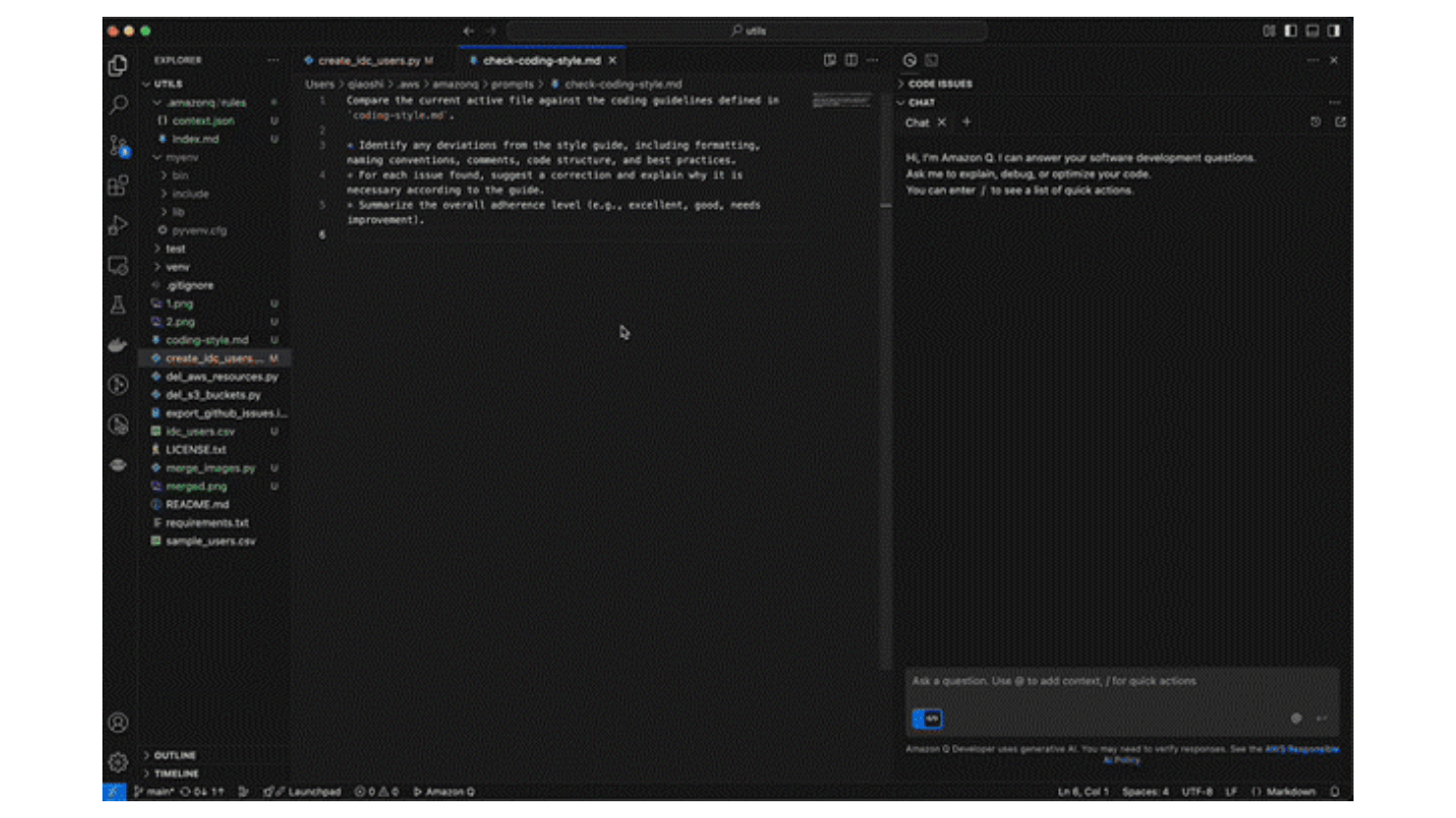
Task: Split the editor to the right
Action: point(851,60)
